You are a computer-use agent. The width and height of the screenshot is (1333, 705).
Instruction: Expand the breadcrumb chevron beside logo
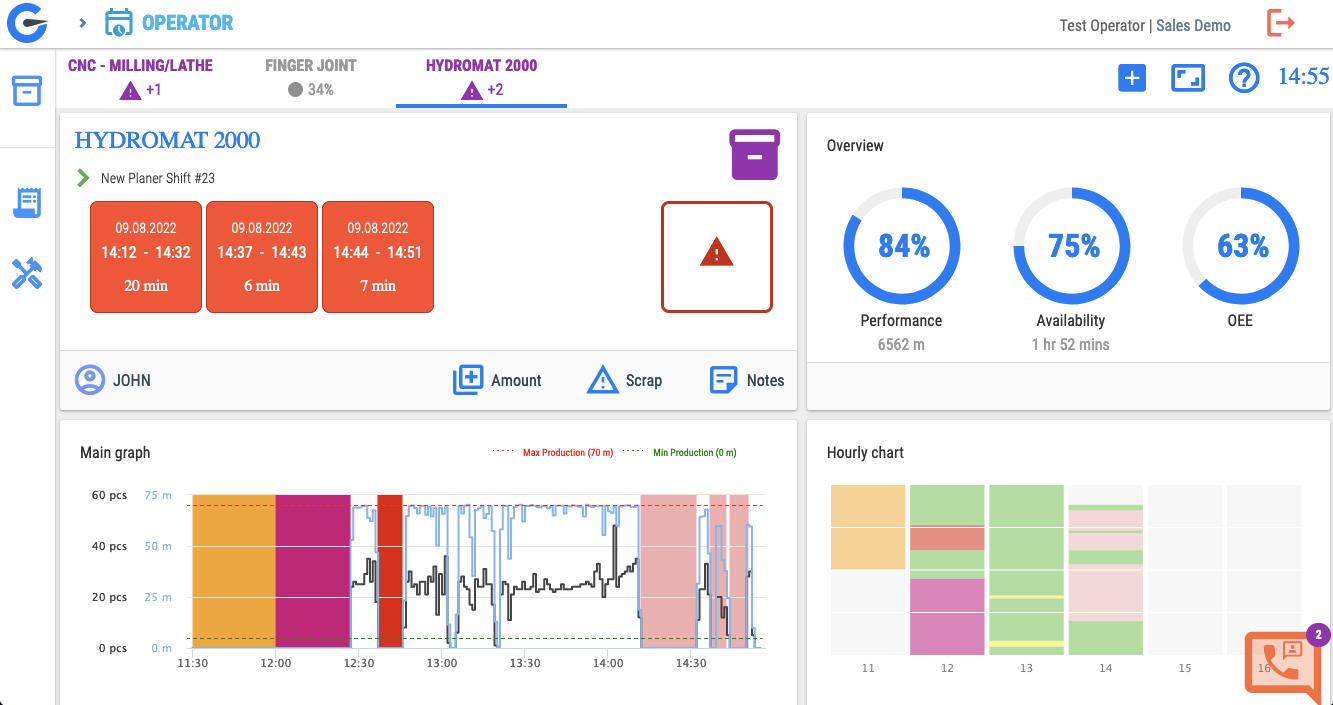pyautogui.click(x=83, y=23)
